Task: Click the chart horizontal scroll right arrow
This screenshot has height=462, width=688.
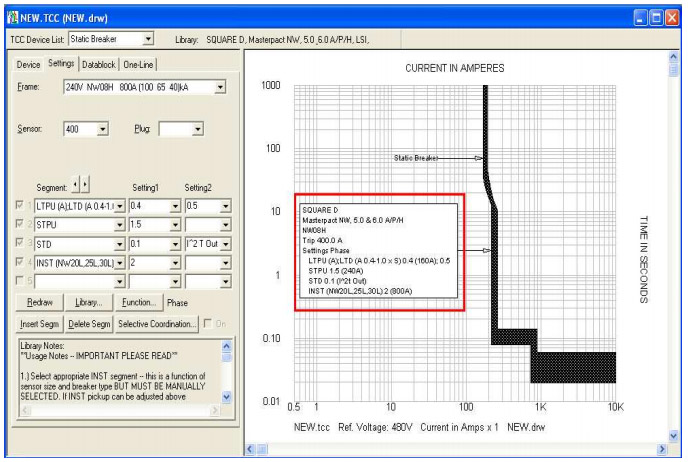Action: pyautogui.click(x=662, y=449)
